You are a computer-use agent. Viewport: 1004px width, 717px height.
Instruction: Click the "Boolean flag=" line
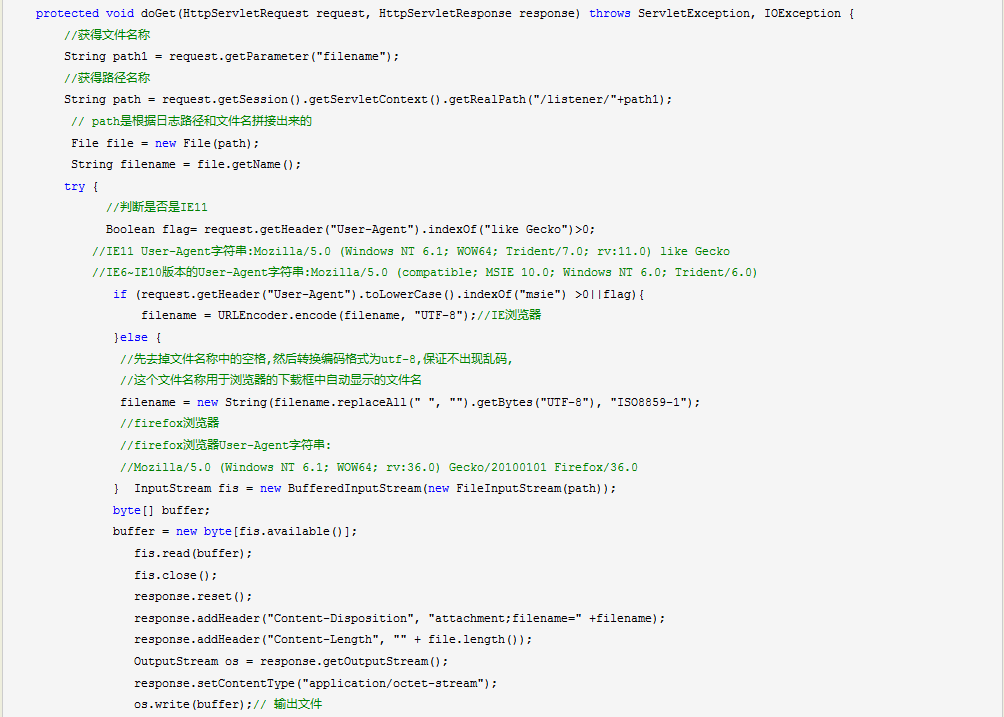pyautogui.click(x=350, y=229)
